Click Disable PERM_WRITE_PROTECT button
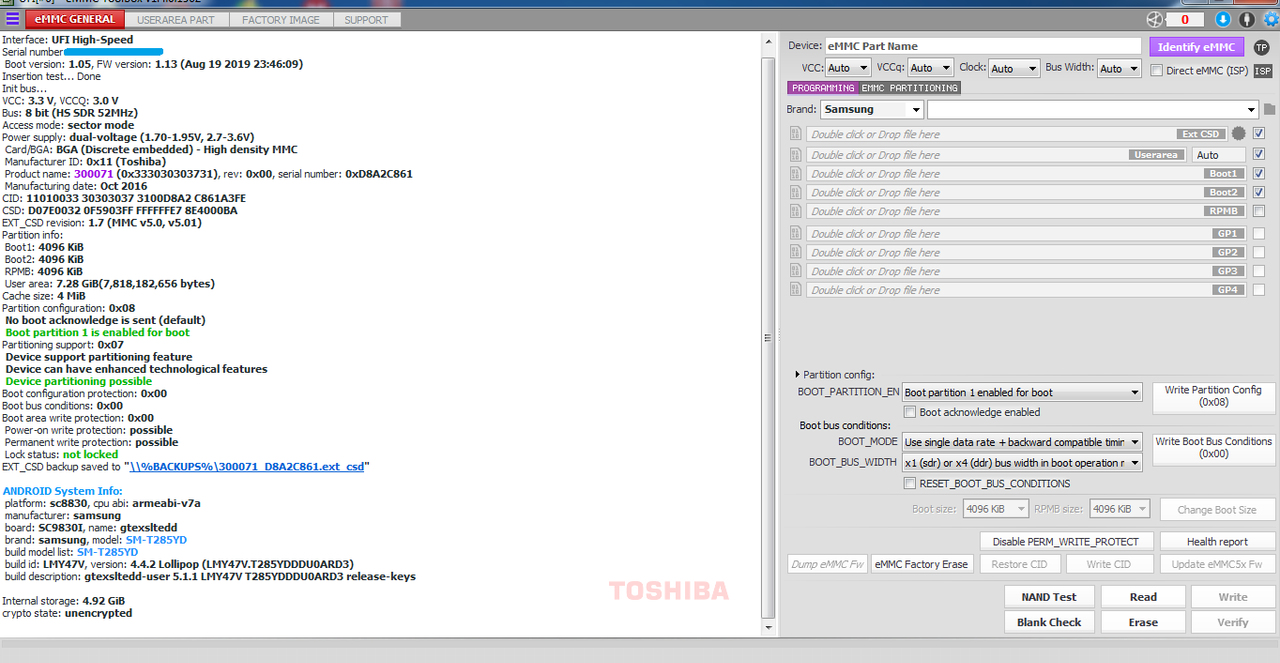The height and width of the screenshot is (663, 1280). (1065, 542)
